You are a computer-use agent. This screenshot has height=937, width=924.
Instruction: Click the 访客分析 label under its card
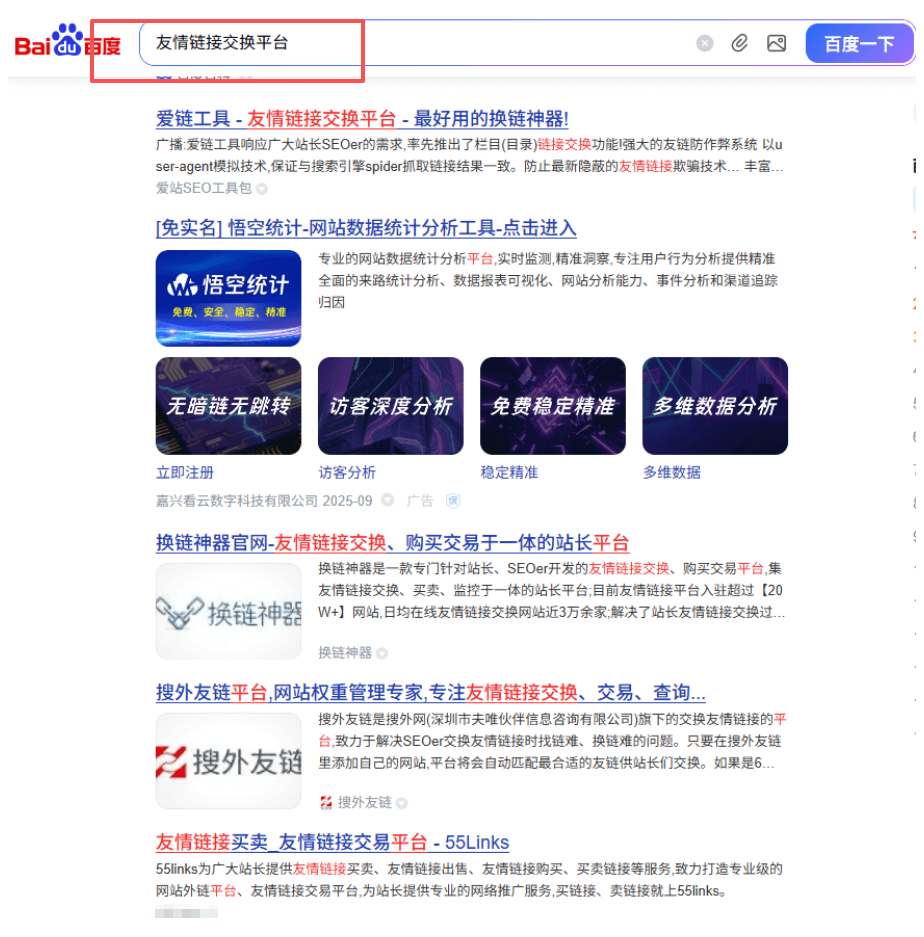[x=346, y=472]
